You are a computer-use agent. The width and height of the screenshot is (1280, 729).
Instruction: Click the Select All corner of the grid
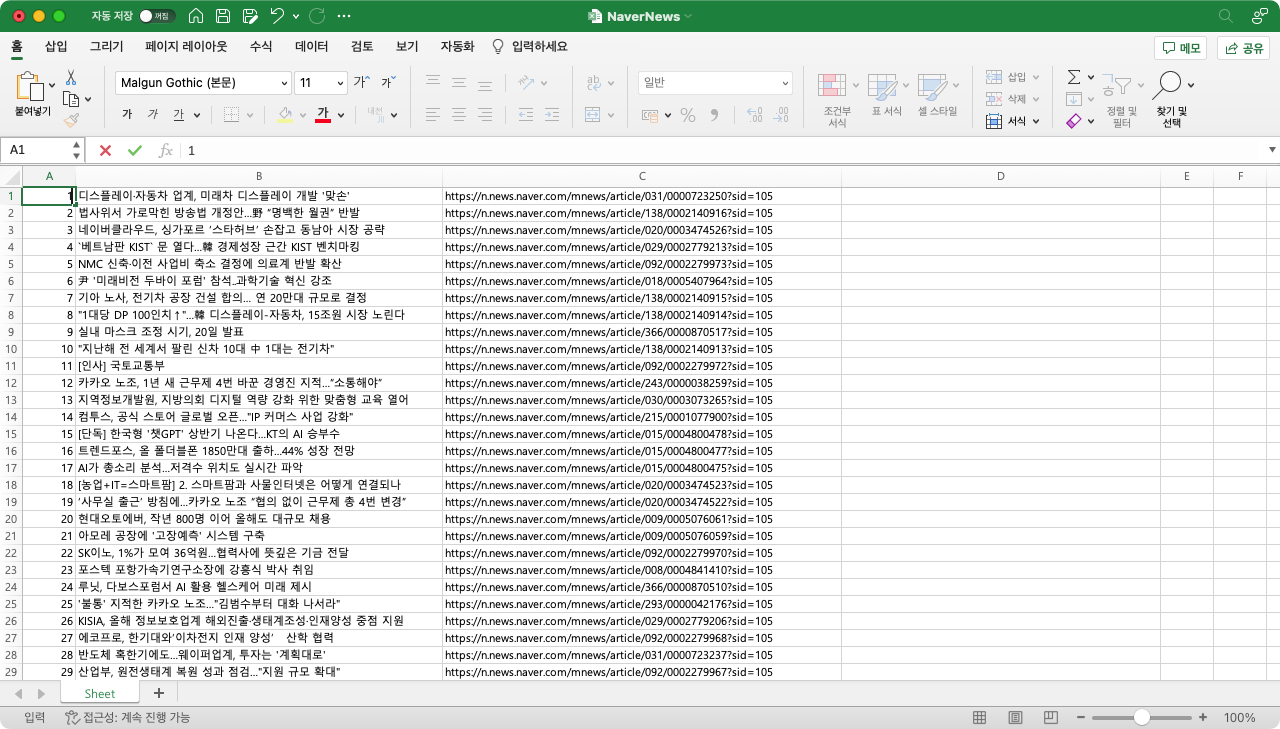click(11, 176)
